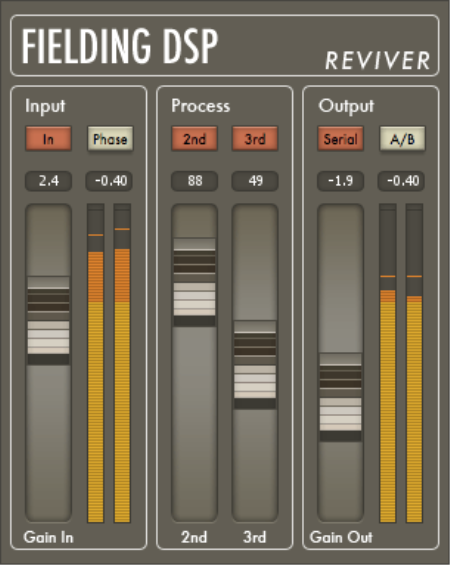The image size is (450, 565).
Task: Click the 3rd label below the slider
Action: click(255, 537)
